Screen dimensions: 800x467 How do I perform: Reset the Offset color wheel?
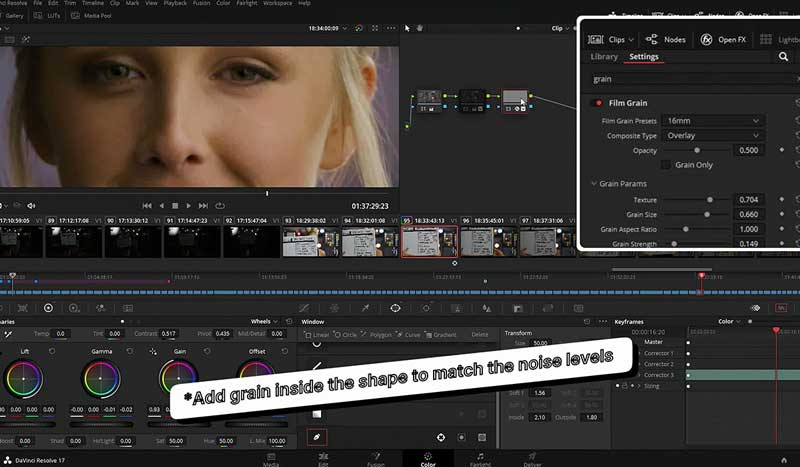tap(285, 351)
